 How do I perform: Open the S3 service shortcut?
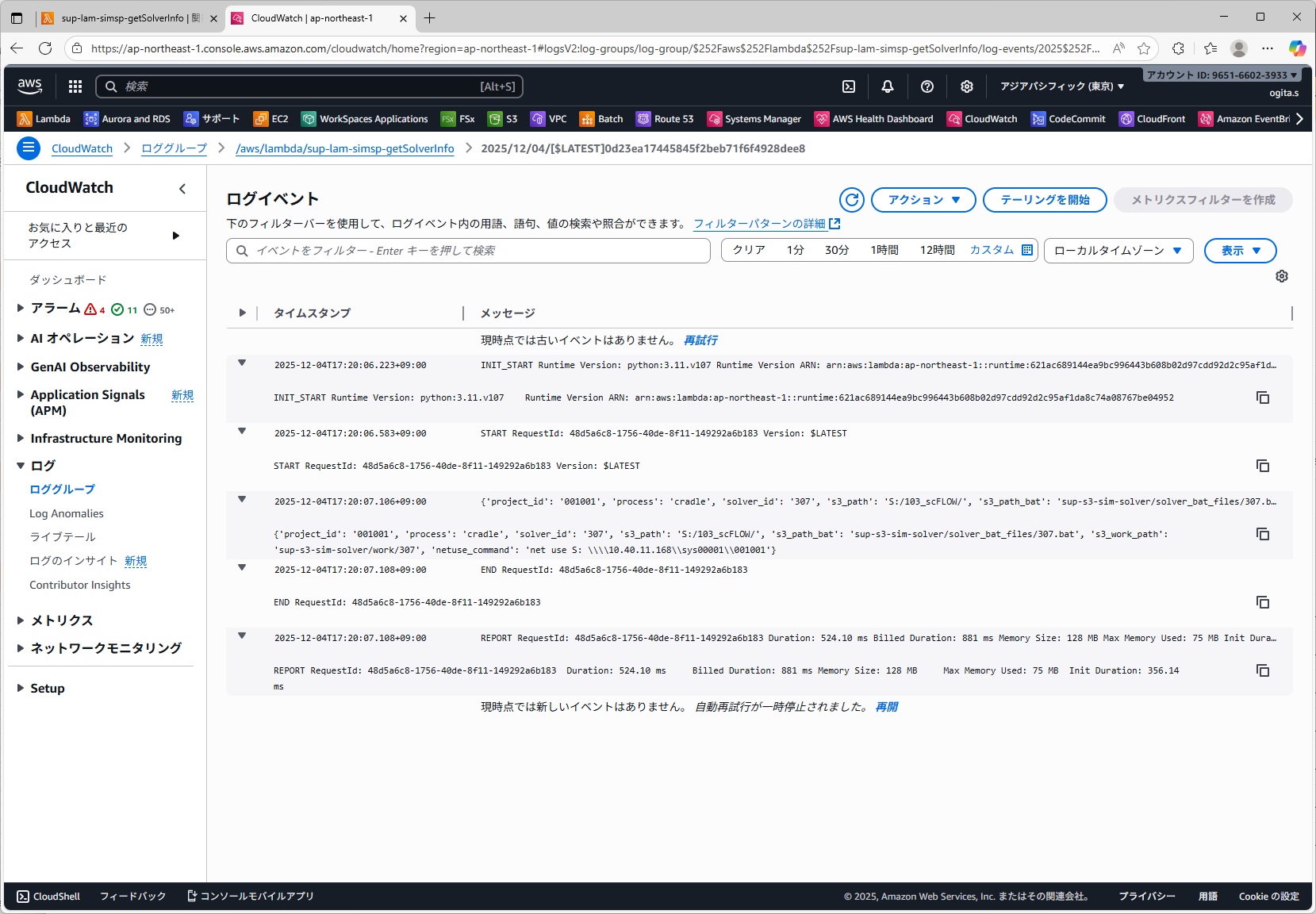503,119
